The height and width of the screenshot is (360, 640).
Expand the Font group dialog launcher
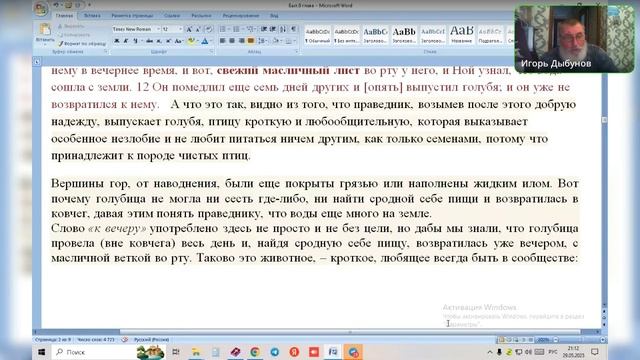point(212,52)
